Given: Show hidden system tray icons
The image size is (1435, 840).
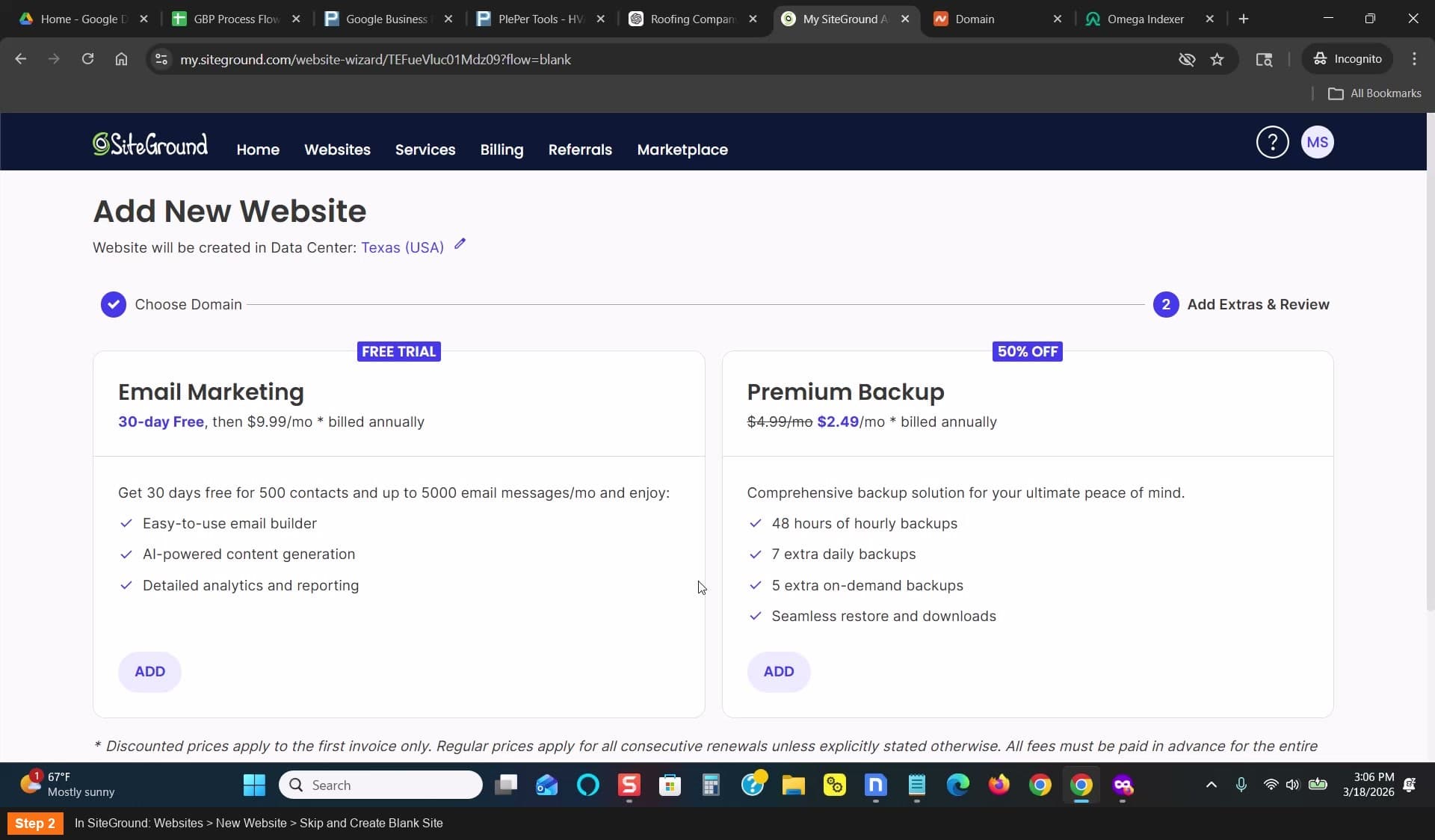Looking at the screenshot, I should (x=1212, y=785).
